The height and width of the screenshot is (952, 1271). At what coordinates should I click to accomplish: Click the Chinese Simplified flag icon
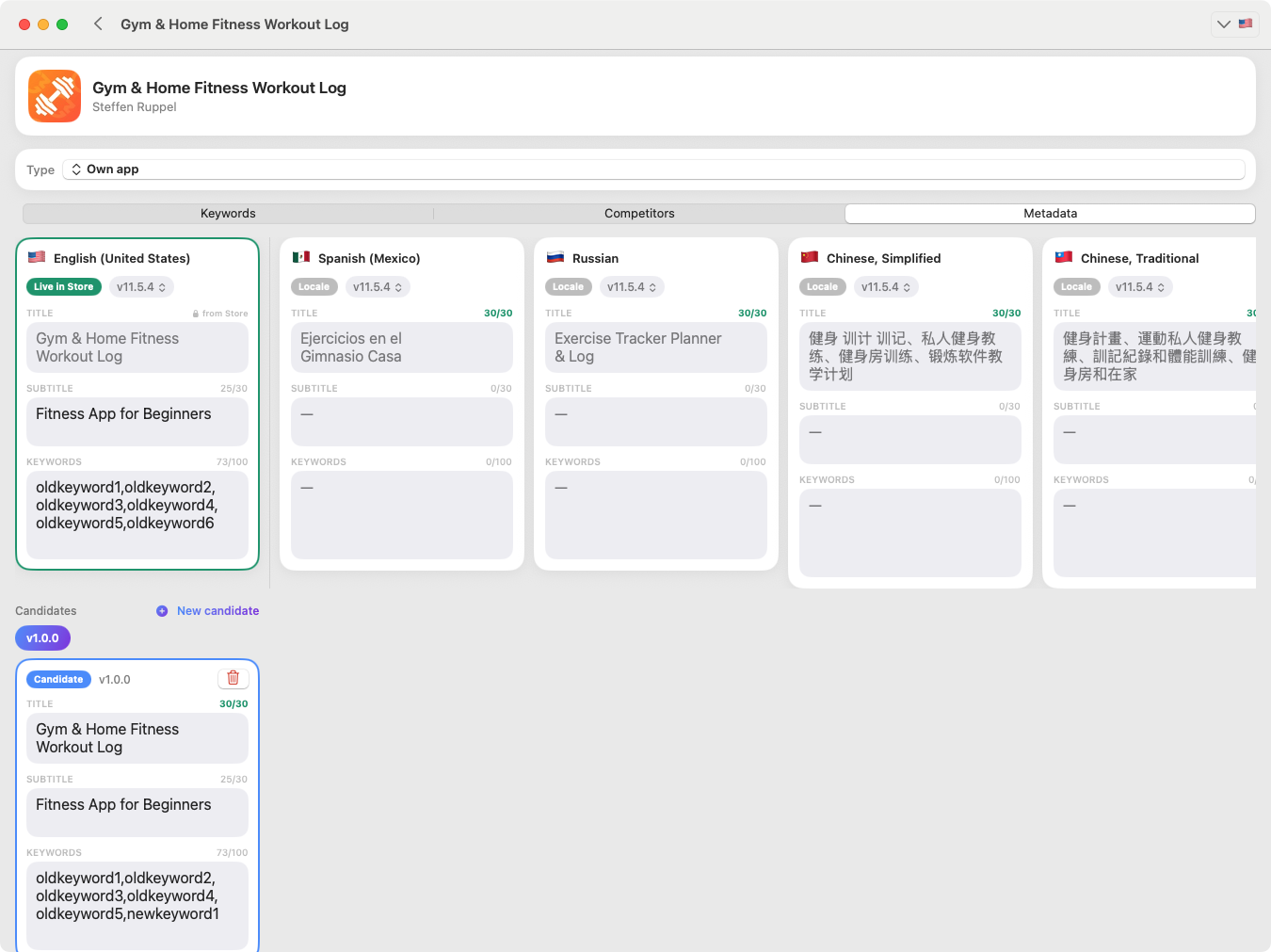(x=810, y=257)
